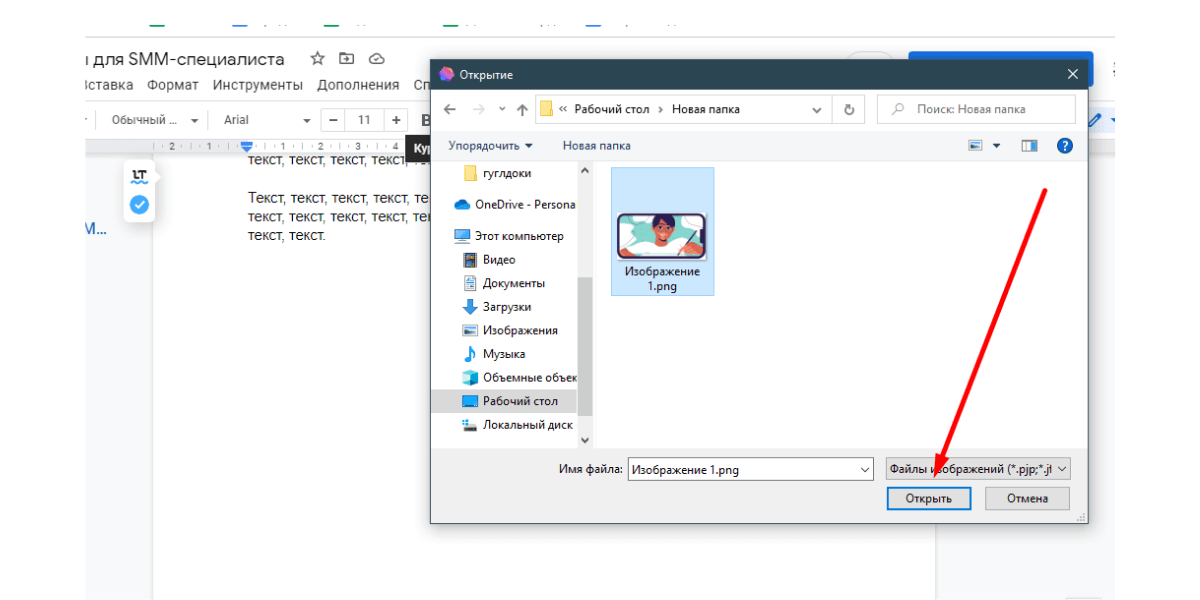This screenshot has height=600, width=1200.
Task: Open the Инструменты menu
Action: coord(258,85)
